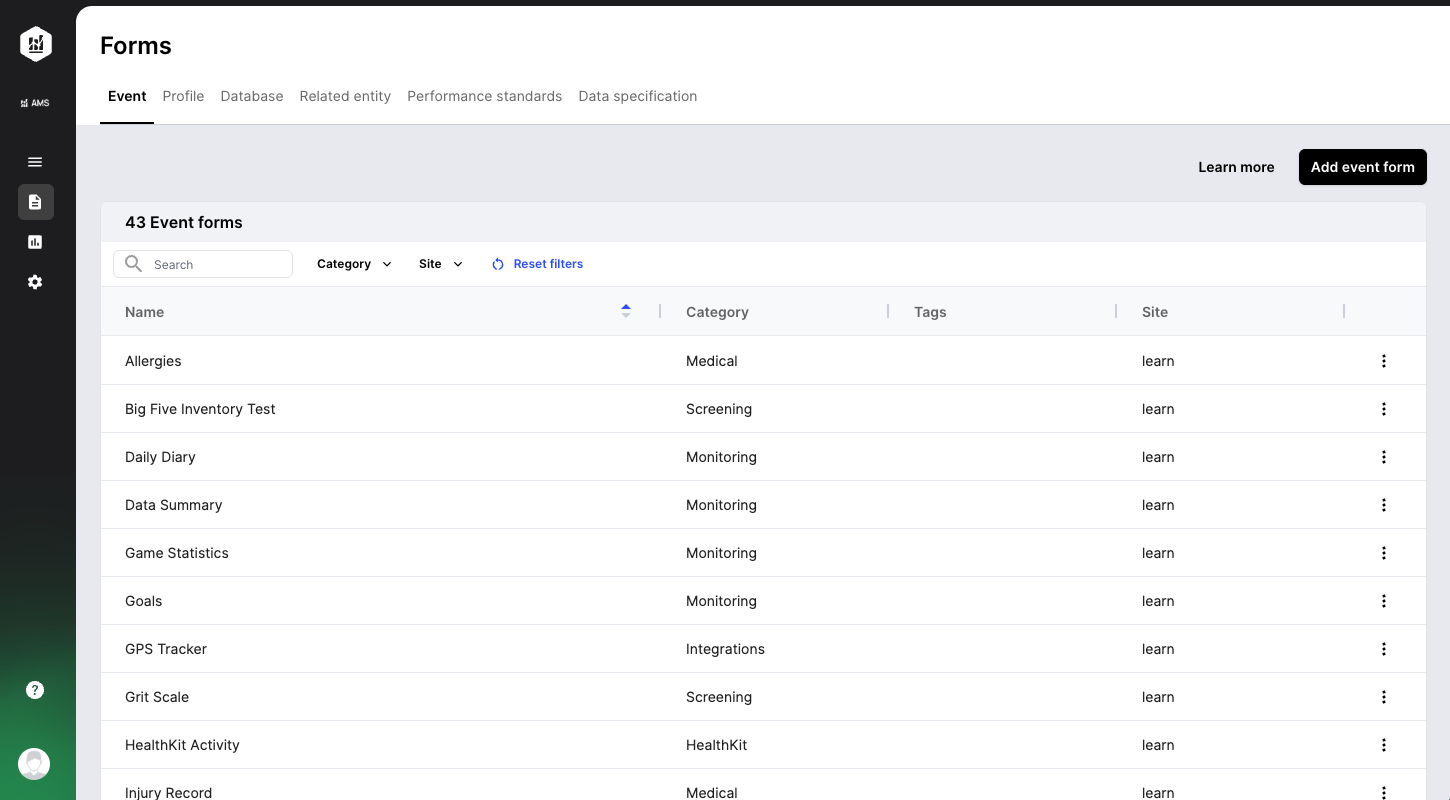1450x800 pixels.
Task: Switch to the Profile tab
Action: [183, 96]
